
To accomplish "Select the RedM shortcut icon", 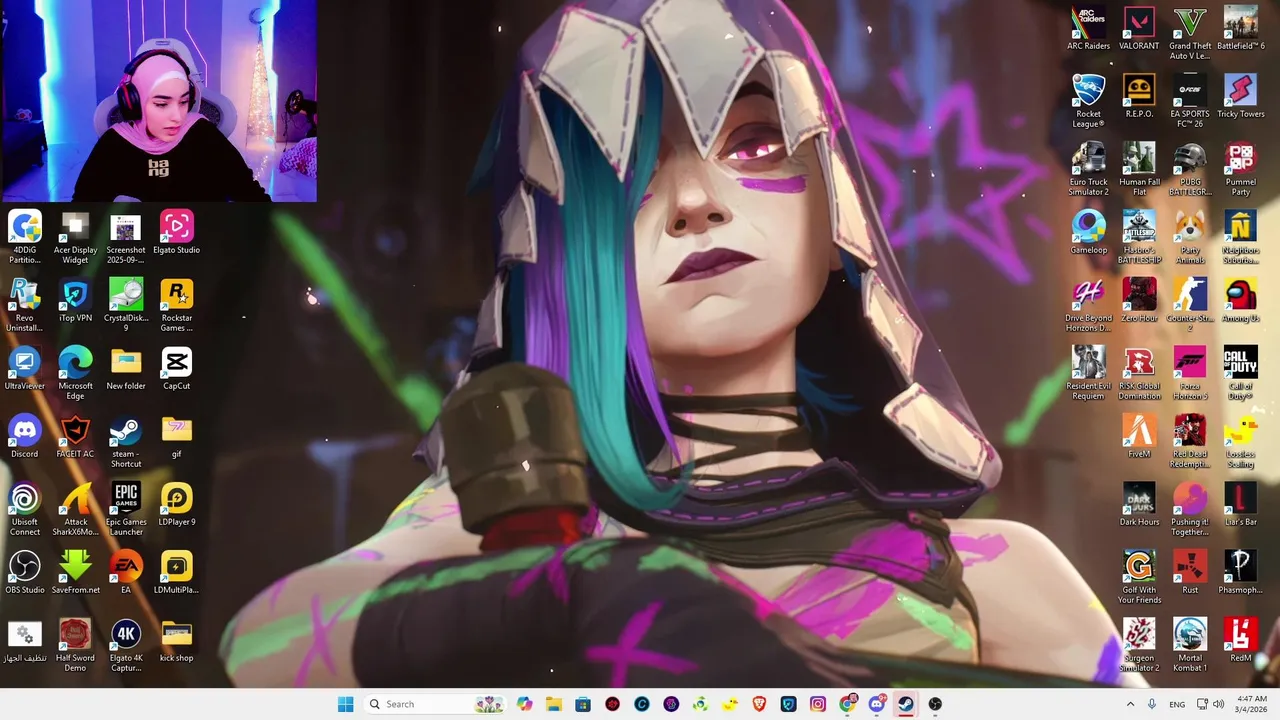I will click(x=1240, y=641).
